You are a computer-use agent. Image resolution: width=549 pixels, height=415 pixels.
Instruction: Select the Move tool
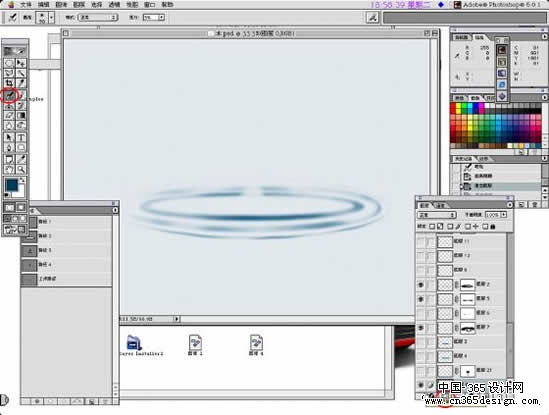point(21,63)
